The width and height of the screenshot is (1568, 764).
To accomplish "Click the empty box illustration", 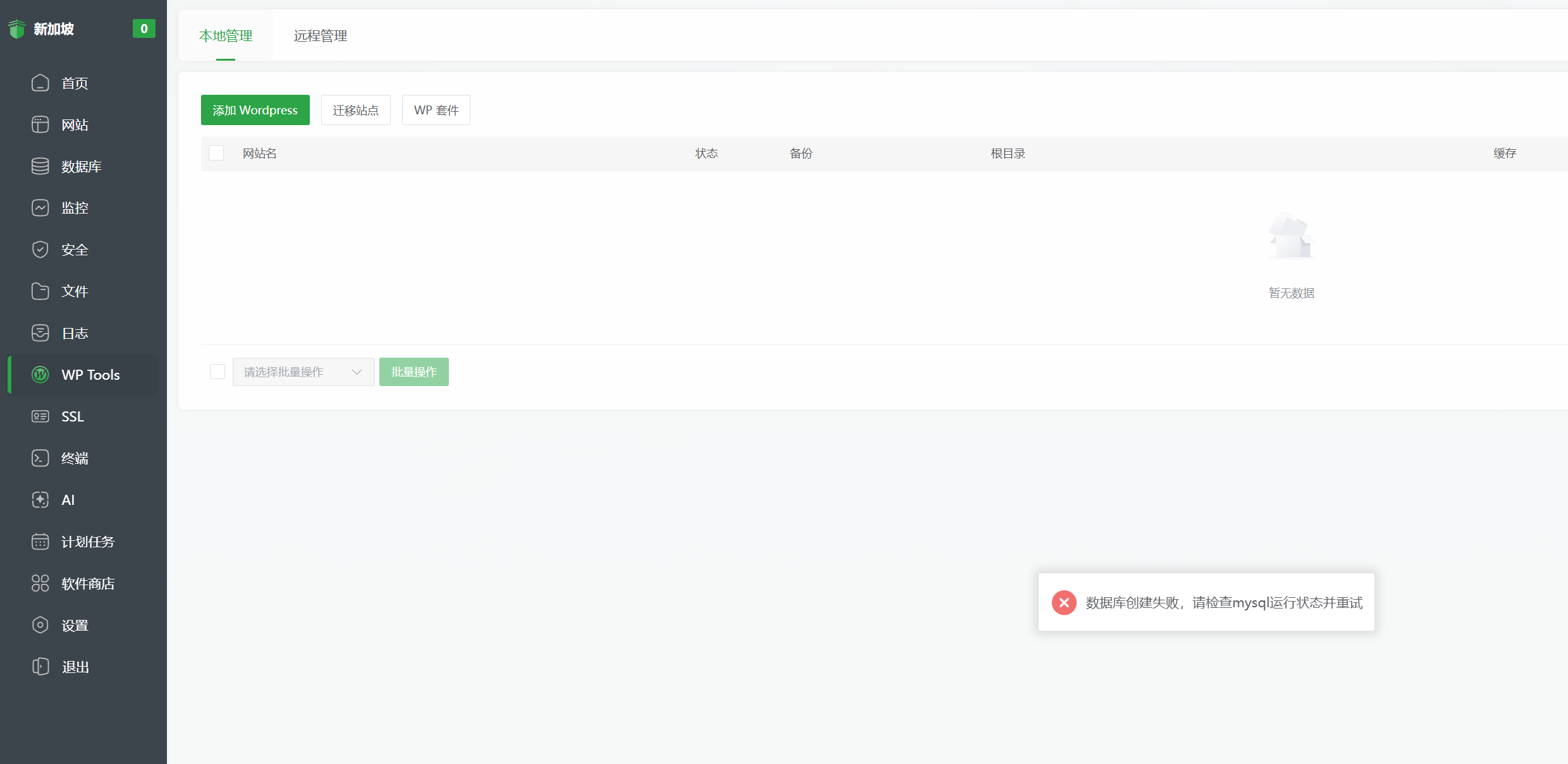I will [x=1291, y=236].
